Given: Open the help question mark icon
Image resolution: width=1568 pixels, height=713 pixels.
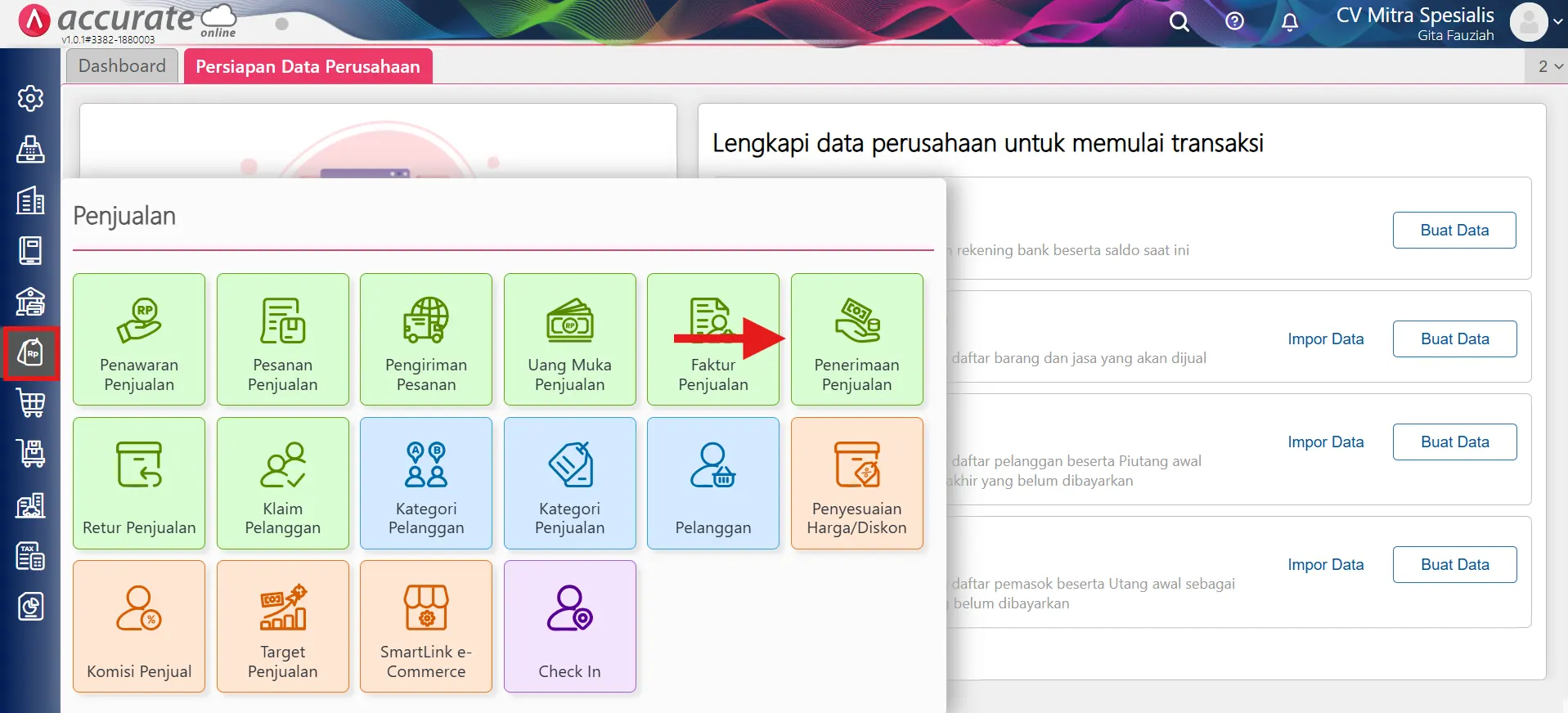Looking at the screenshot, I should 1234,21.
